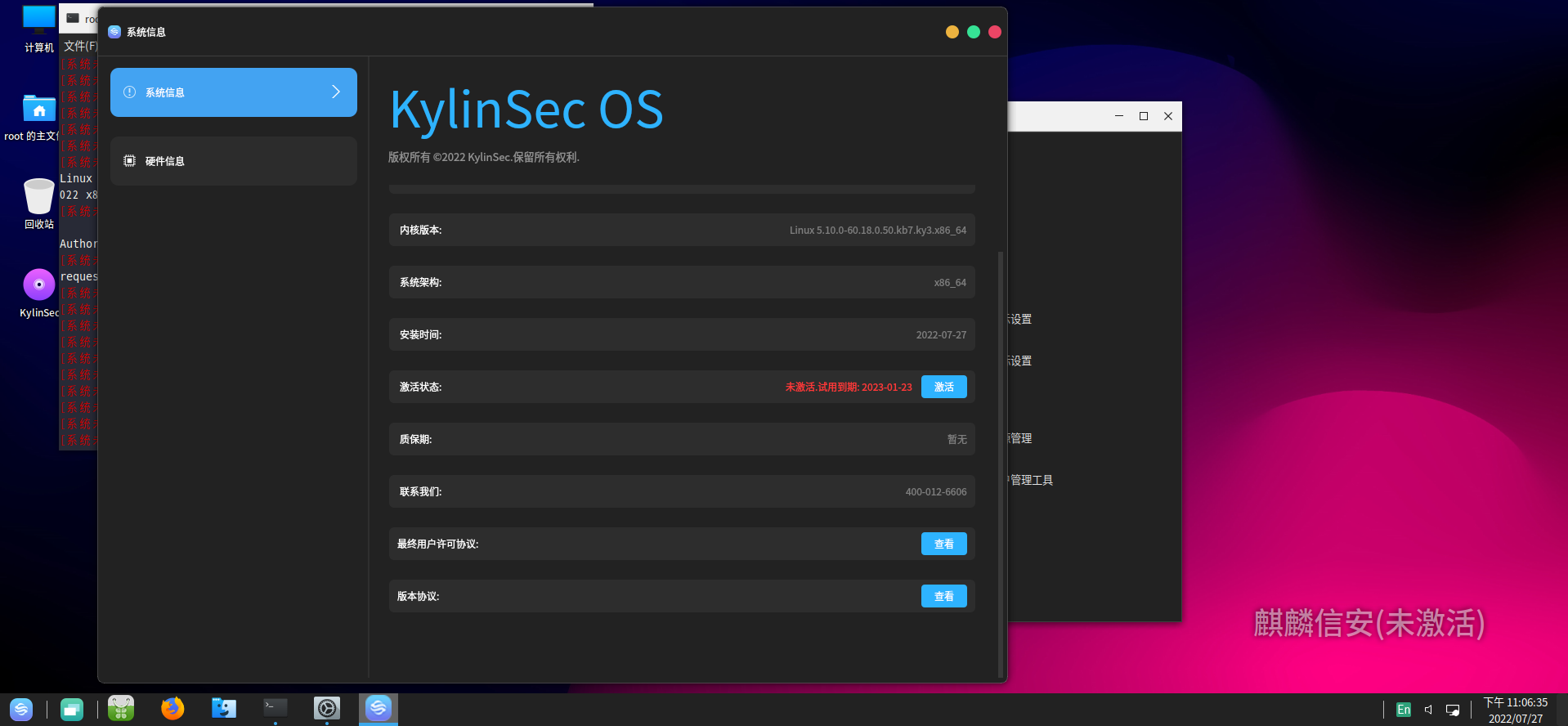Maximize the background settings window
This screenshot has height=726, width=1568.
(1144, 116)
